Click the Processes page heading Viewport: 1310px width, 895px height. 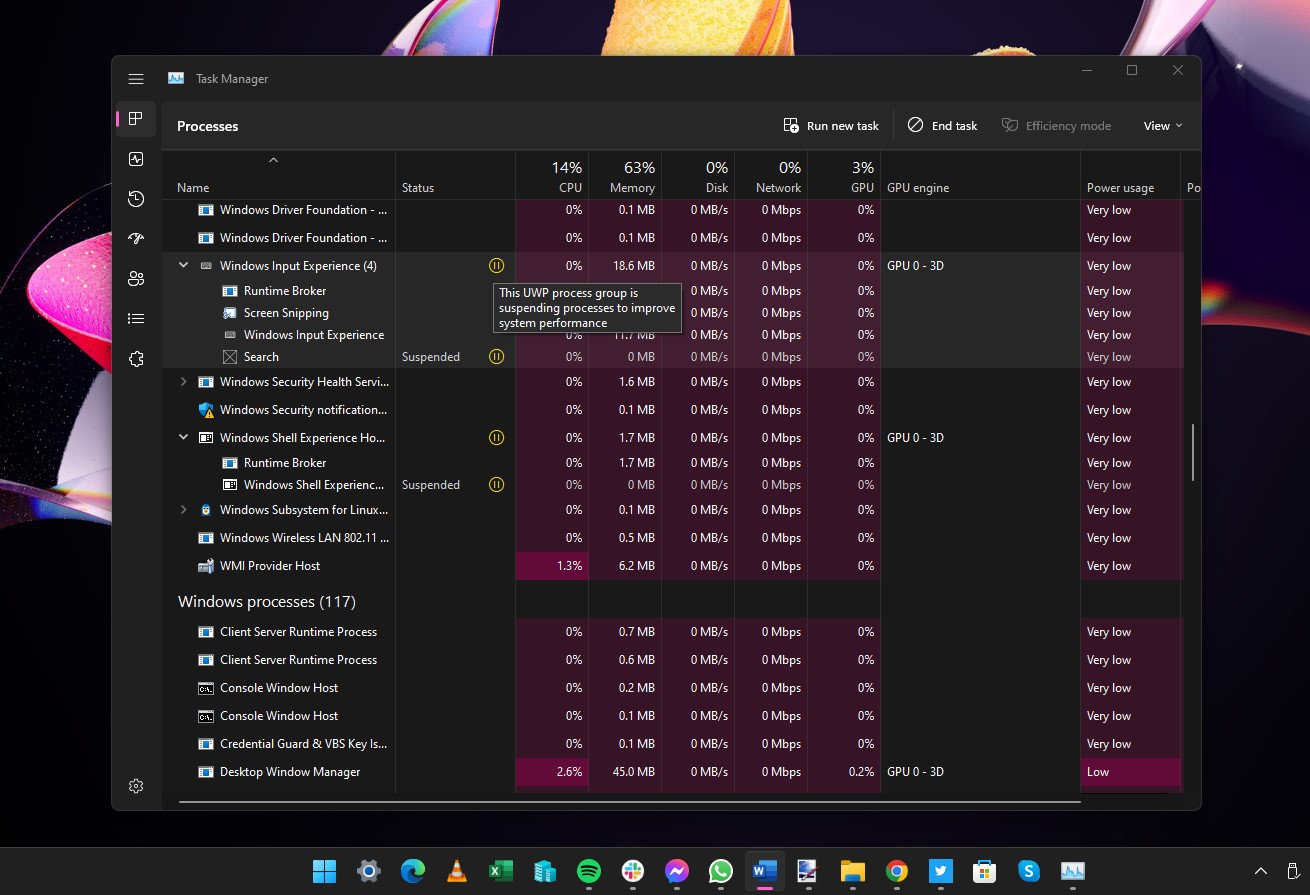tap(208, 126)
